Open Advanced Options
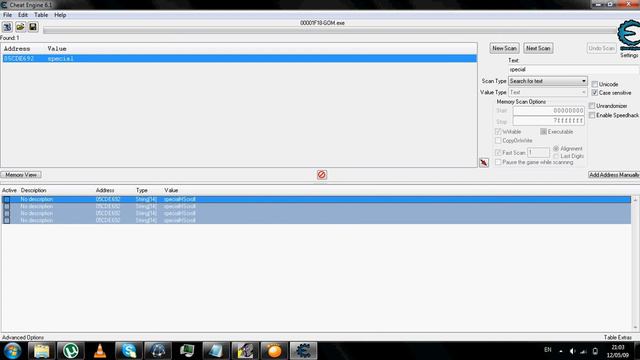The width and height of the screenshot is (640, 360). [x=23, y=338]
